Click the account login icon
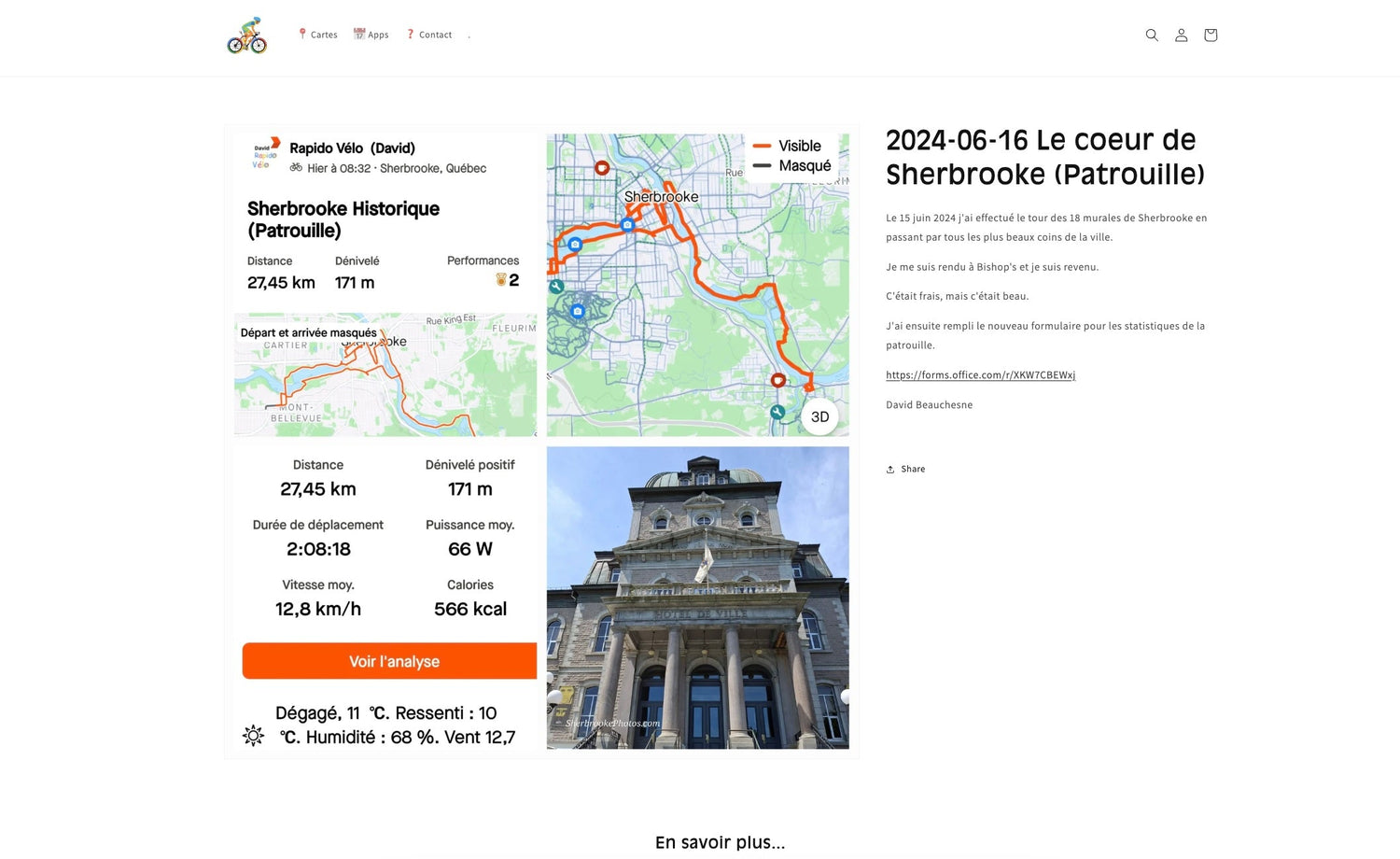Viewport: 1400px width, 859px height. coord(1181,35)
